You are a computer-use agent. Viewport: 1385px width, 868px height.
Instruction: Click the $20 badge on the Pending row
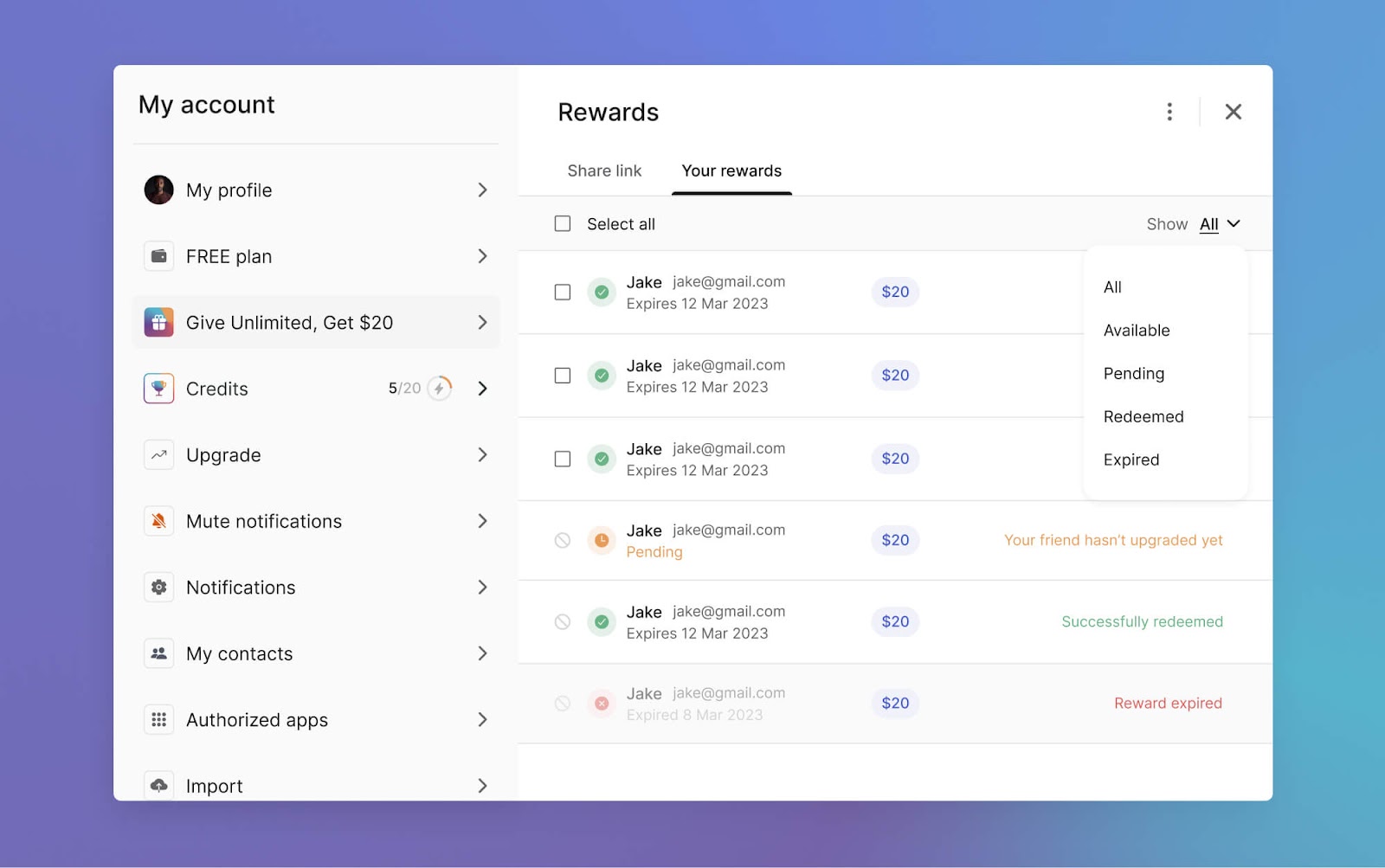[895, 540]
